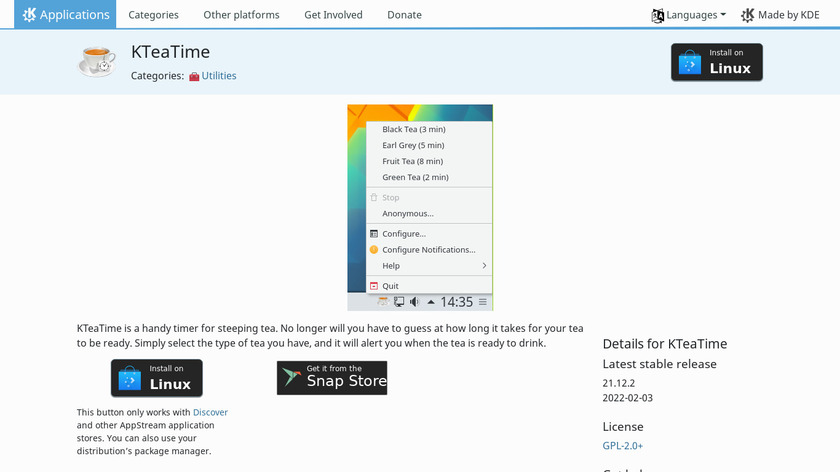
Task: Open the Utilities category link
Action: [x=219, y=76]
